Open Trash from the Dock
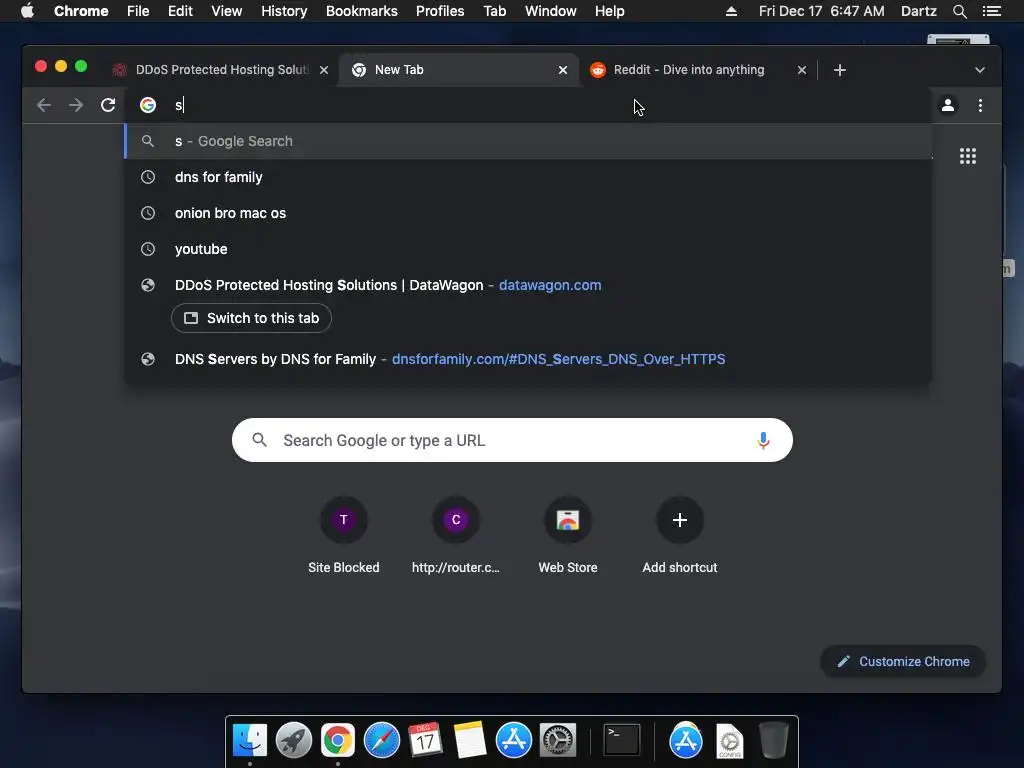 tap(774, 741)
